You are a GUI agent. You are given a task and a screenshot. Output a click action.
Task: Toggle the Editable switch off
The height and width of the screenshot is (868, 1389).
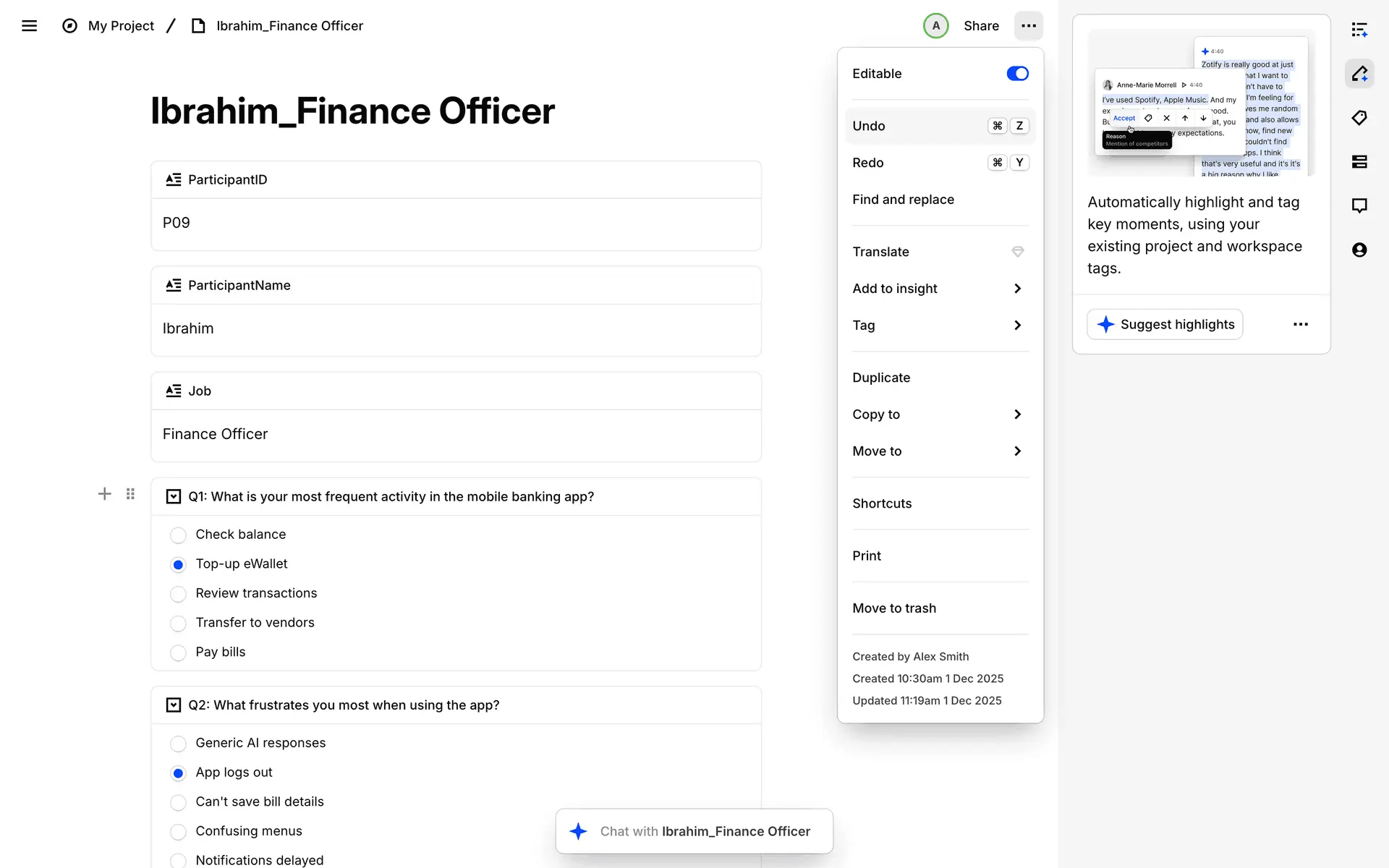(1017, 74)
